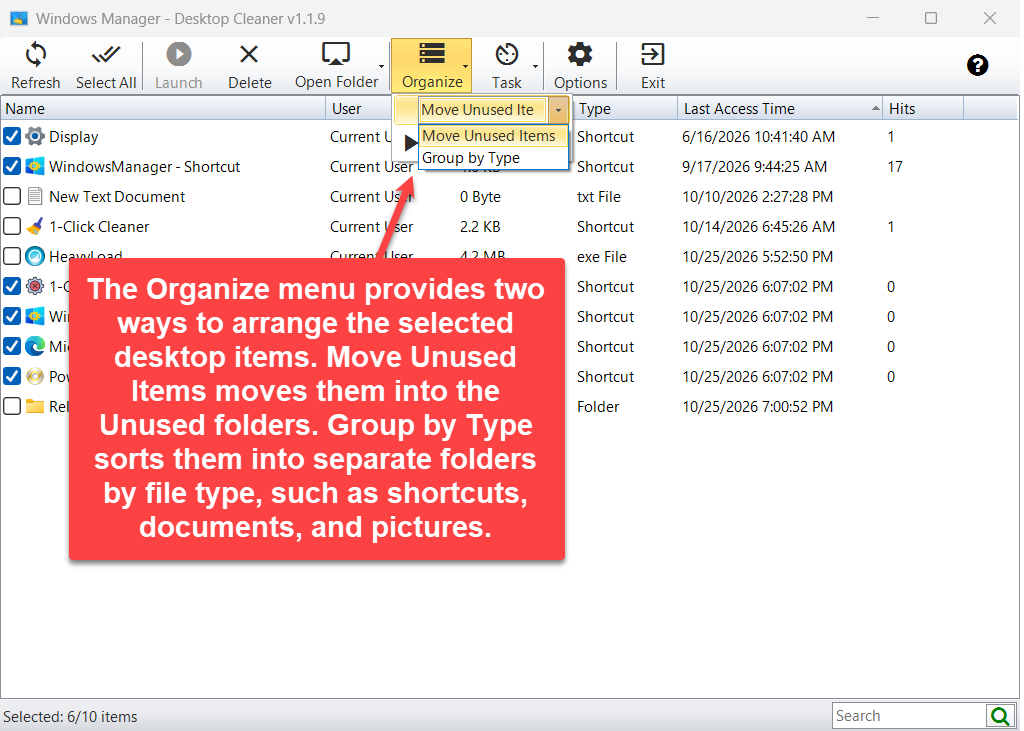The image size is (1024, 731).
Task: Choose Group by Type option
Action: 493,158
